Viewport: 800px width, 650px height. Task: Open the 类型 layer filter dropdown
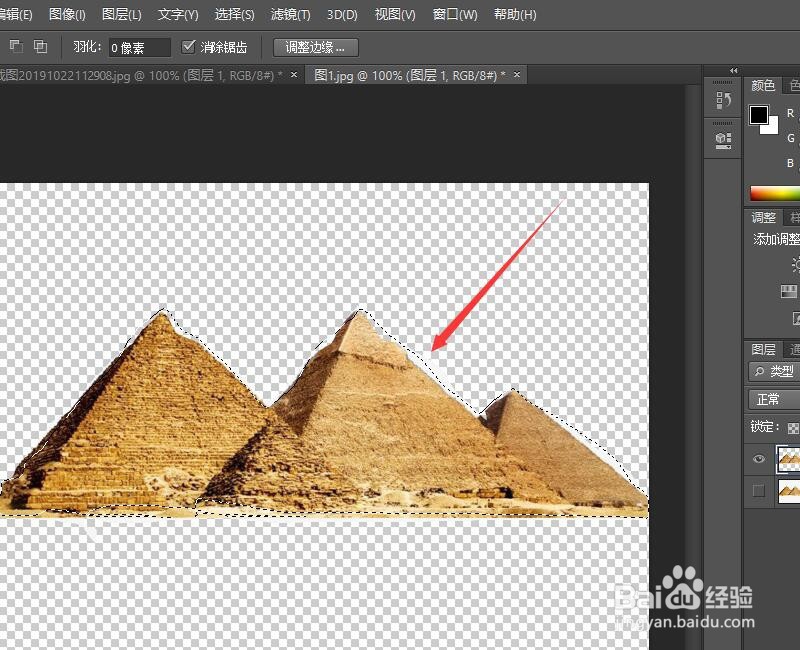point(774,371)
